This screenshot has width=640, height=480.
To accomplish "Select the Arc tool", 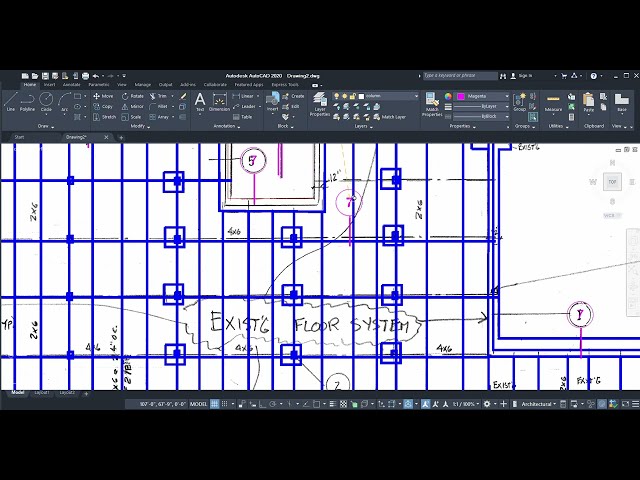I will pyautogui.click(x=64, y=102).
